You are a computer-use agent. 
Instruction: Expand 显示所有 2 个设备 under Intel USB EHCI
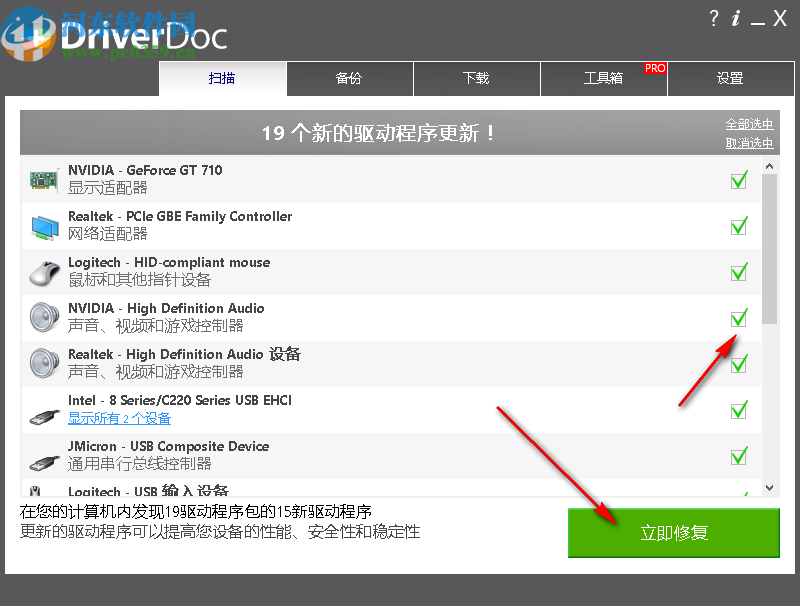point(118,418)
